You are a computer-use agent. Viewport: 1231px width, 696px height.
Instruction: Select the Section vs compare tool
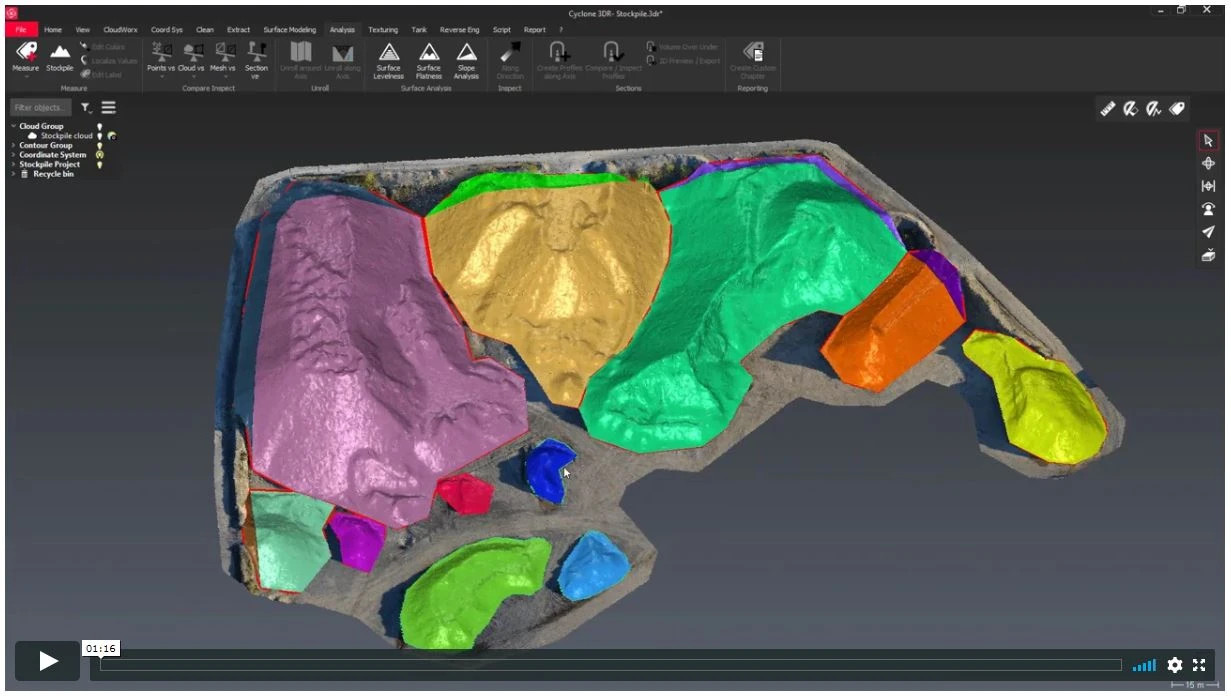pyautogui.click(x=257, y=60)
